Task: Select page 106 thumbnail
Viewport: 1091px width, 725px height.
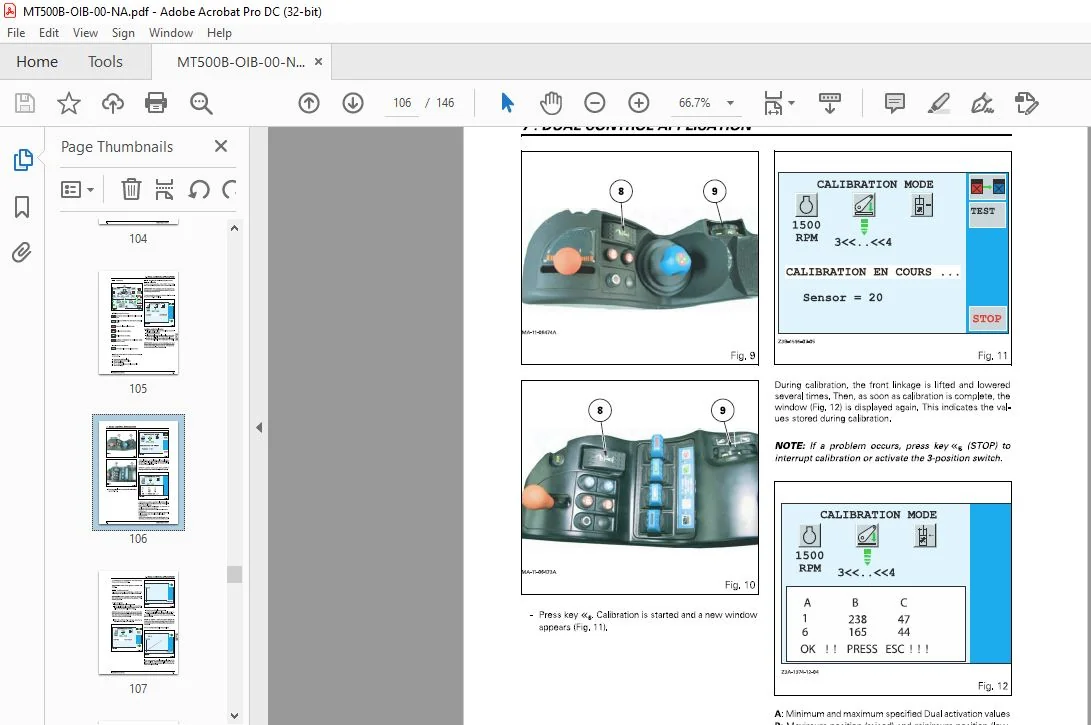Action: (138, 472)
